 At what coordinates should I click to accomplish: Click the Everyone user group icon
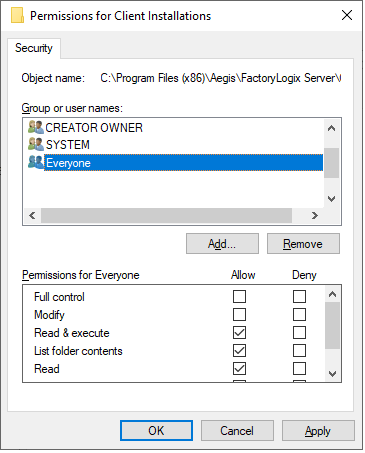click(x=36, y=162)
